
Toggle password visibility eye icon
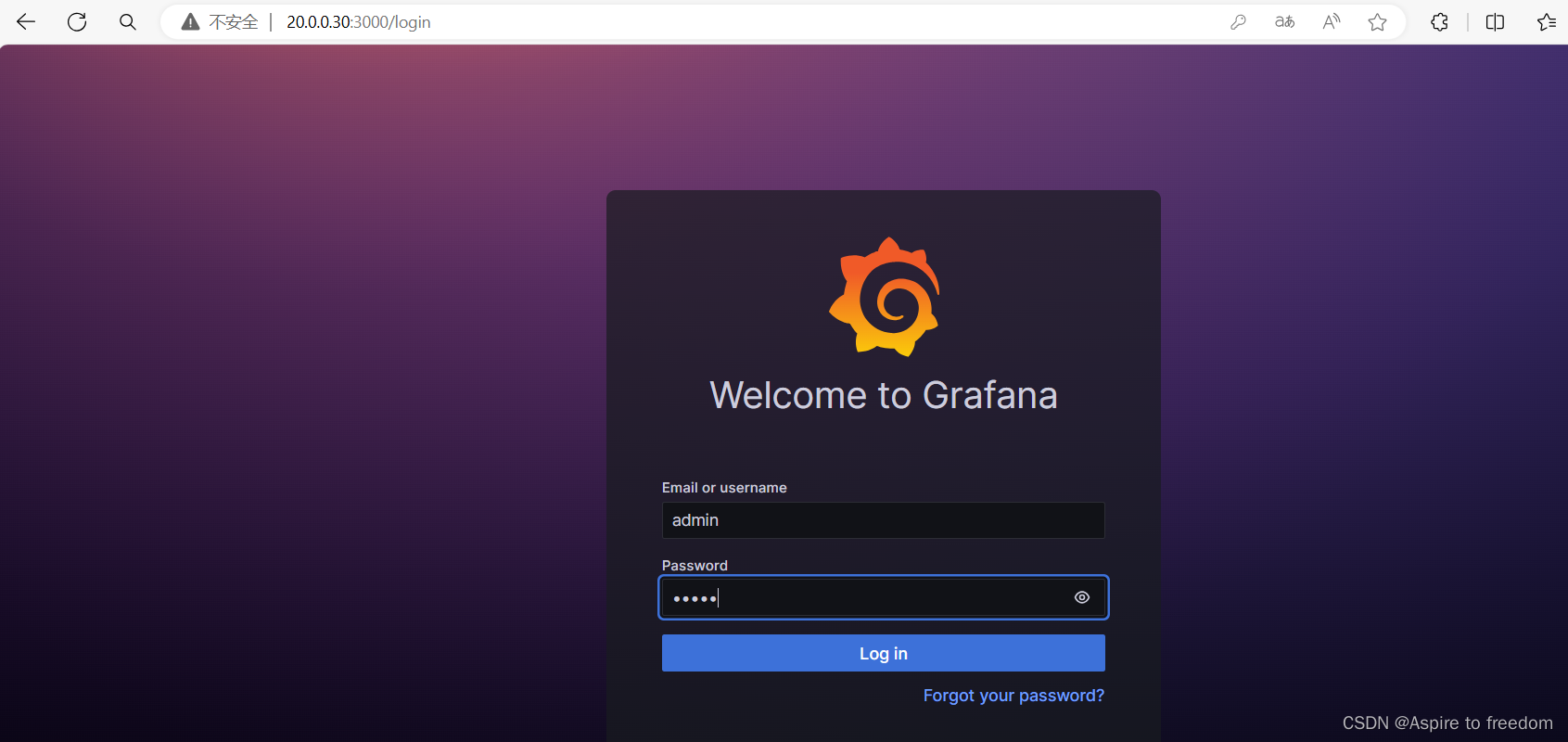coord(1082,597)
